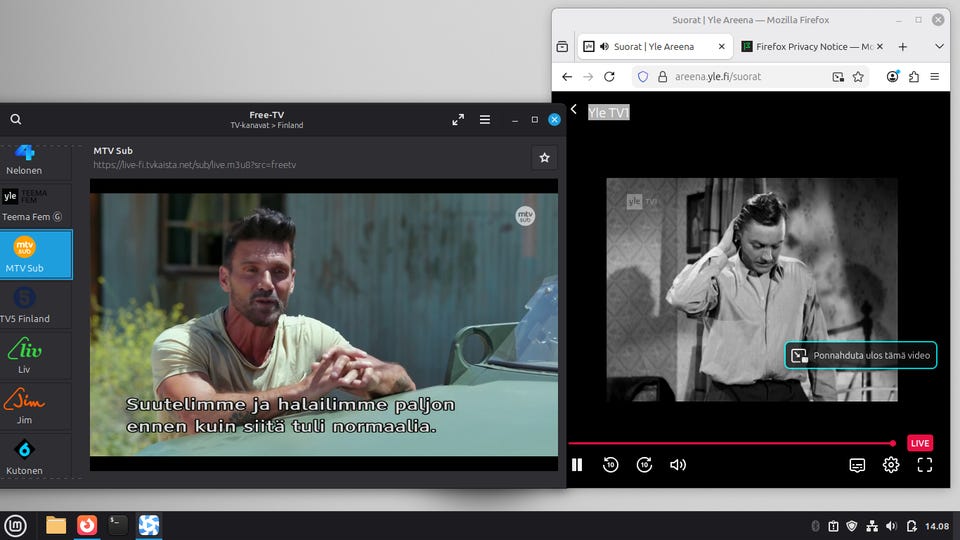Image resolution: width=960 pixels, height=540 pixels.
Task: Rewind 10 seconds in Yle player
Action: coord(610,465)
